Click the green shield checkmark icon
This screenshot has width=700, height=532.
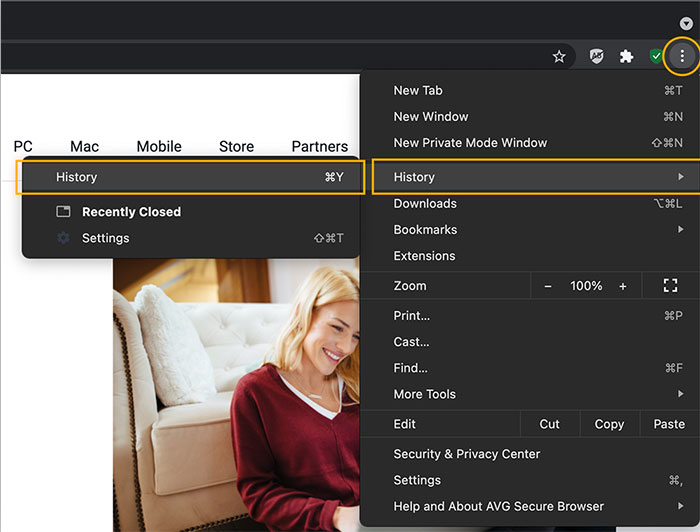click(x=656, y=57)
